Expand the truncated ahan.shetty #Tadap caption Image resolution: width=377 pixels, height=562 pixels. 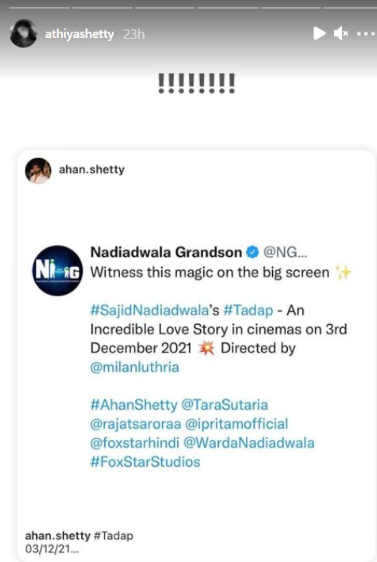(79, 542)
